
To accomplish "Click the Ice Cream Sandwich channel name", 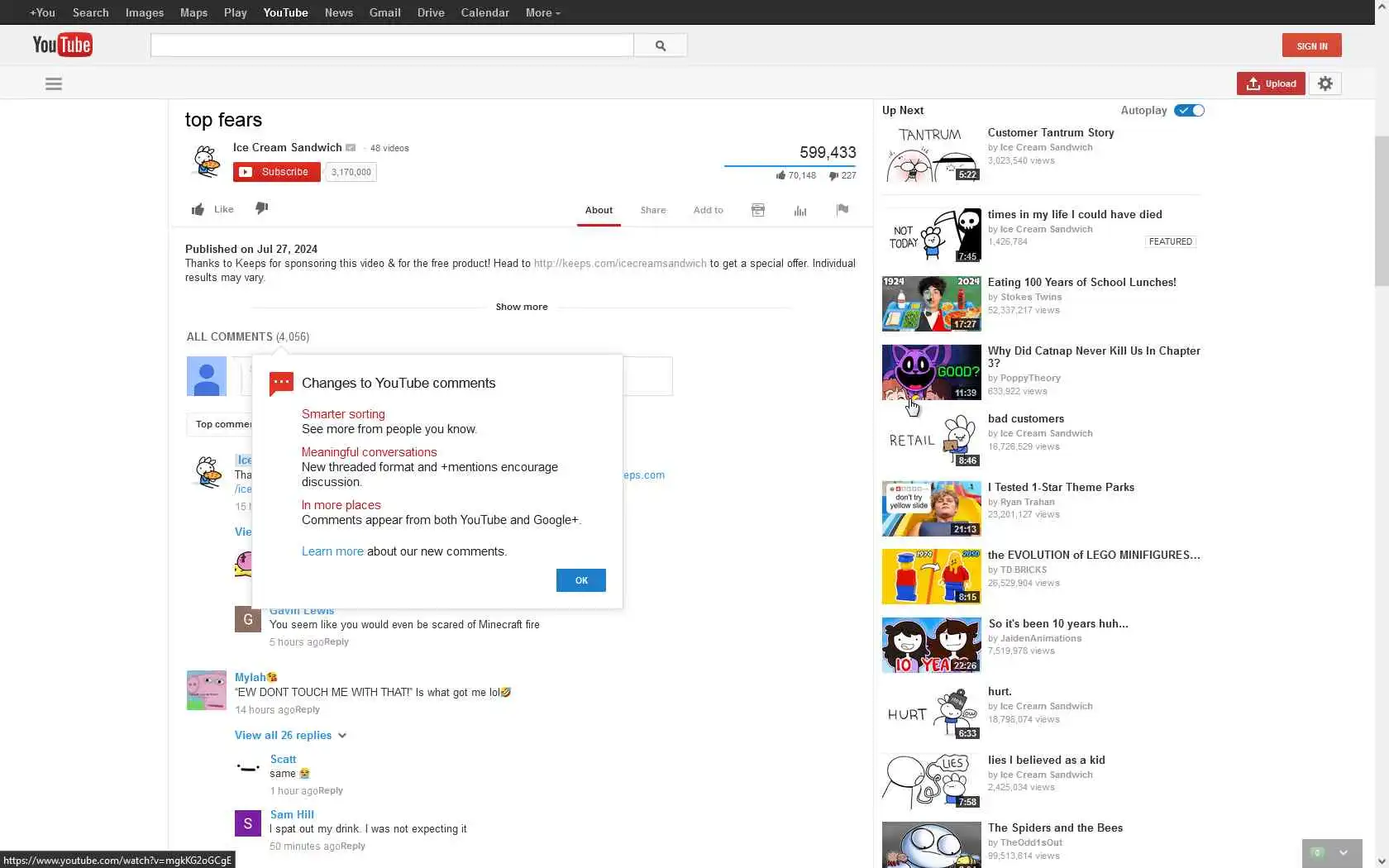I will tap(287, 147).
